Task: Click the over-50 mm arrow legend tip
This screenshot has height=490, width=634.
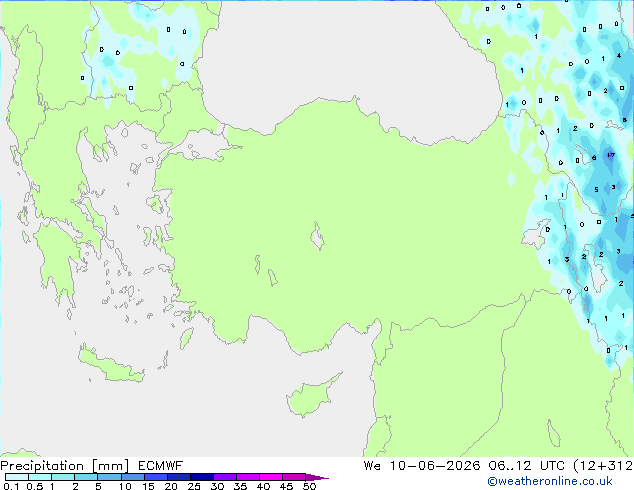Action: click(x=317, y=477)
